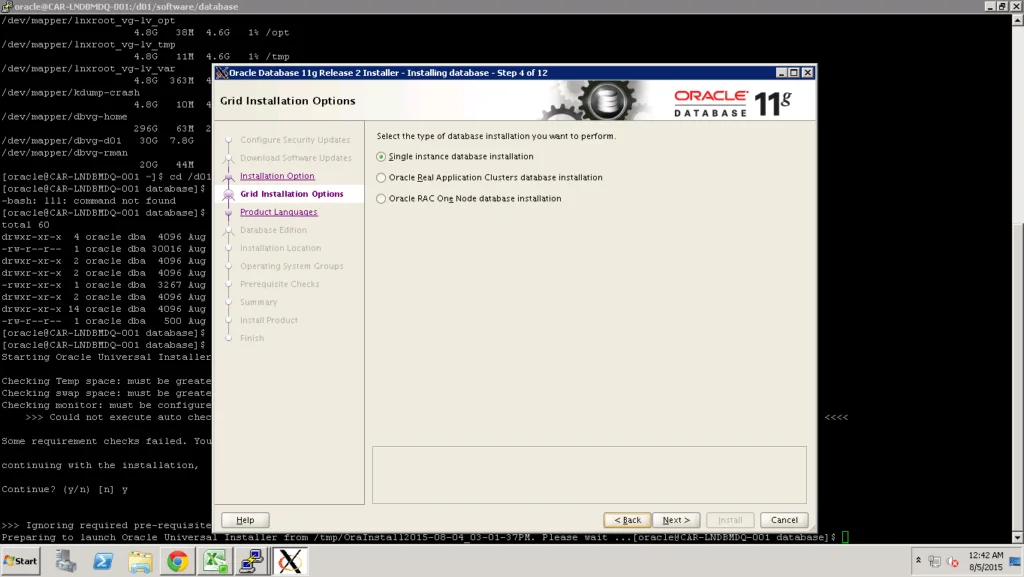This screenshot has width=1024, height=577.
Task: Open Google Chrome from the taskbar
Action: tap(178, 561)
